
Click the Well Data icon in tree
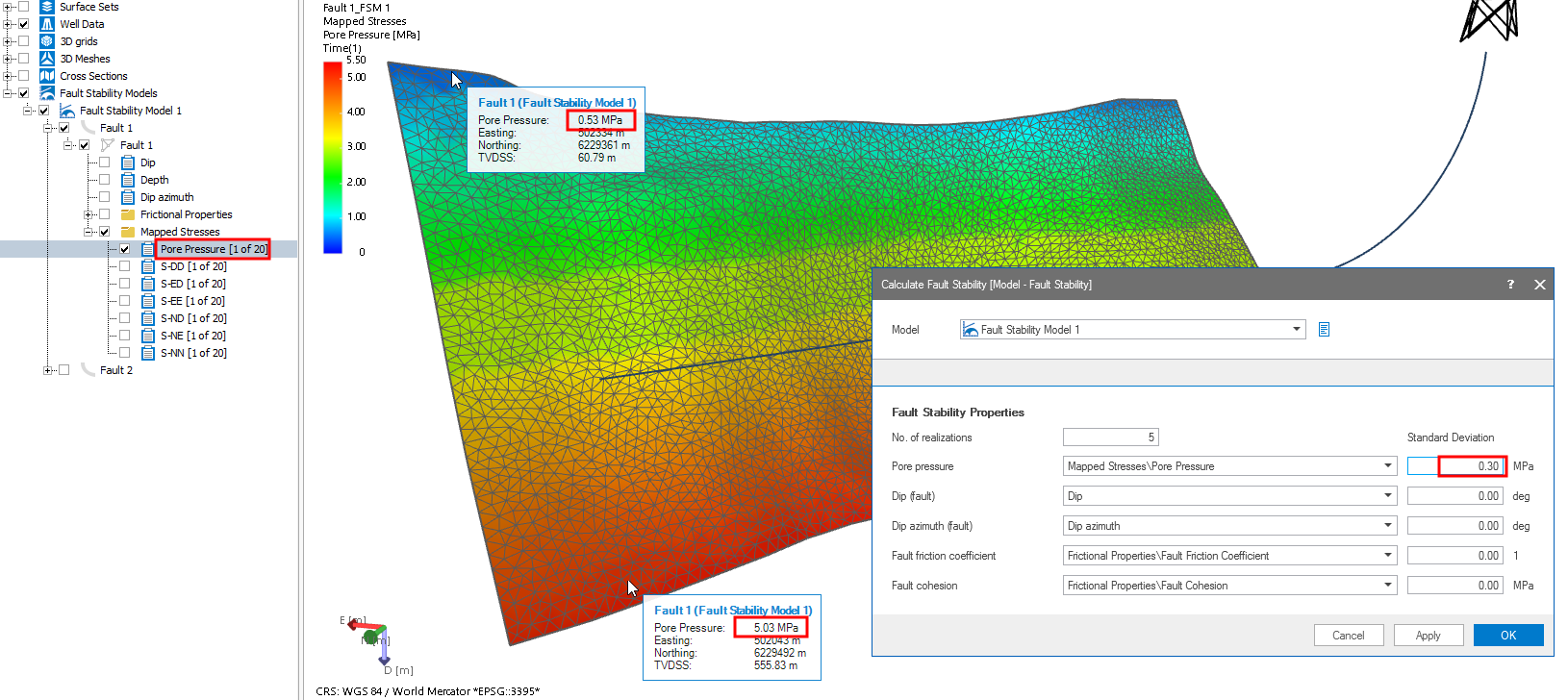pyautogui.click(x=47, y=24)
